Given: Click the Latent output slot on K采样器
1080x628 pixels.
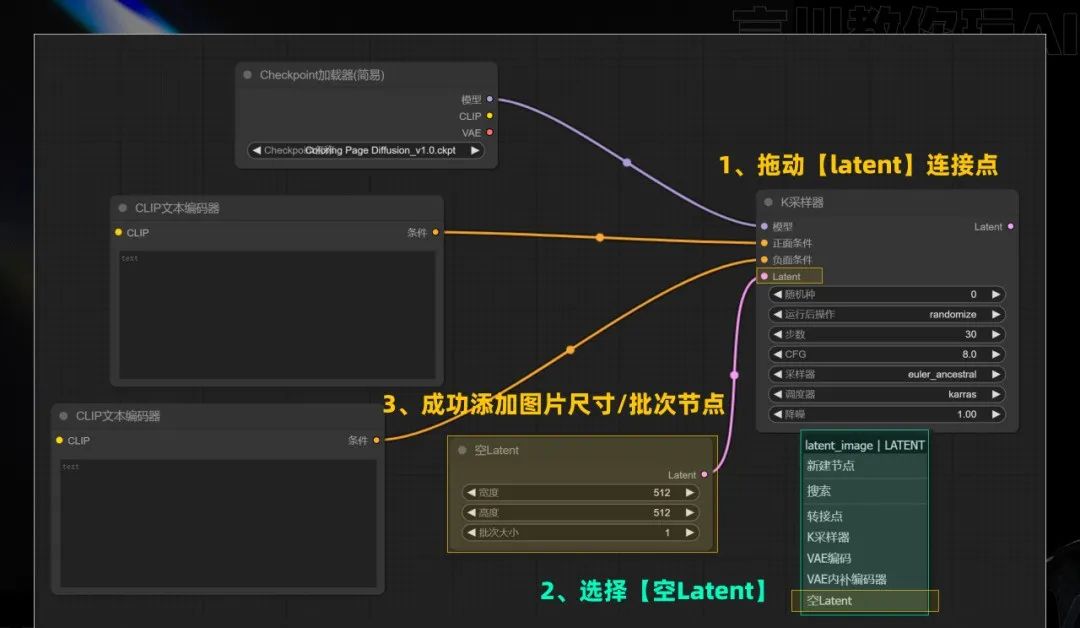Looking at the screenshot, I should (x=1010, y=226).
